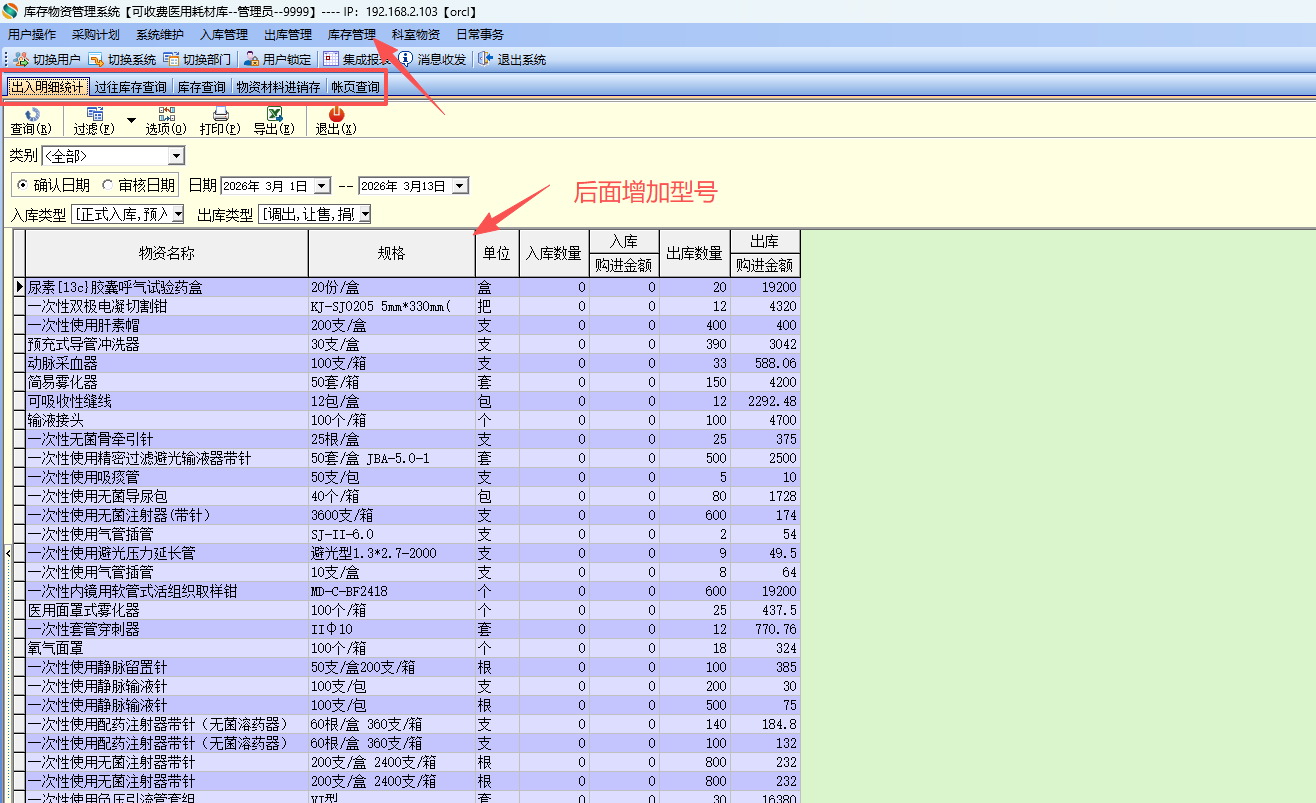Screen dimensions: 1316x803
Task: Open the 出库管理 menu
Action: pos(288,34)
